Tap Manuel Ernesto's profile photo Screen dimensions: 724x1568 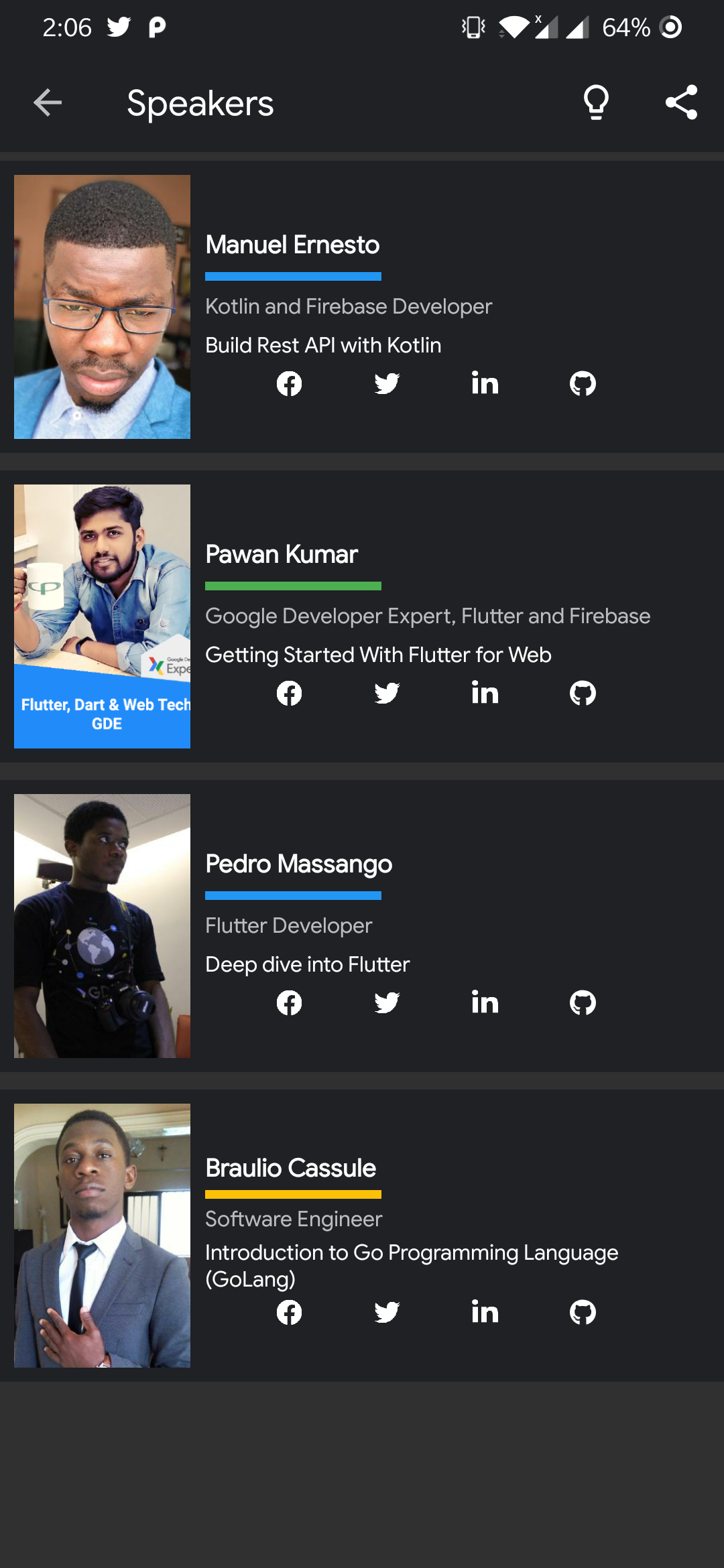click(102, 307)
